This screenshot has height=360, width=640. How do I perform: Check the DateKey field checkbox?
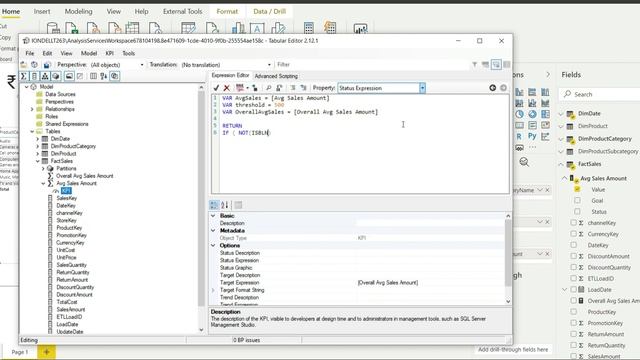(x=573, y=245)
